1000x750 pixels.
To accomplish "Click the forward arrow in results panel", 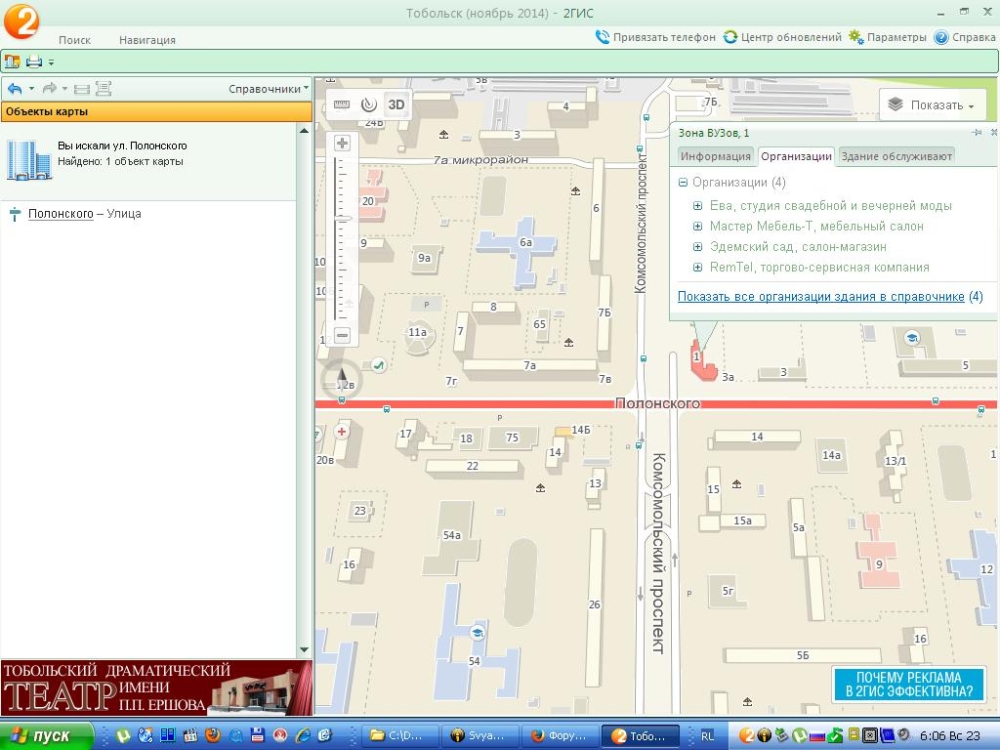I will (x=49, y=89).
